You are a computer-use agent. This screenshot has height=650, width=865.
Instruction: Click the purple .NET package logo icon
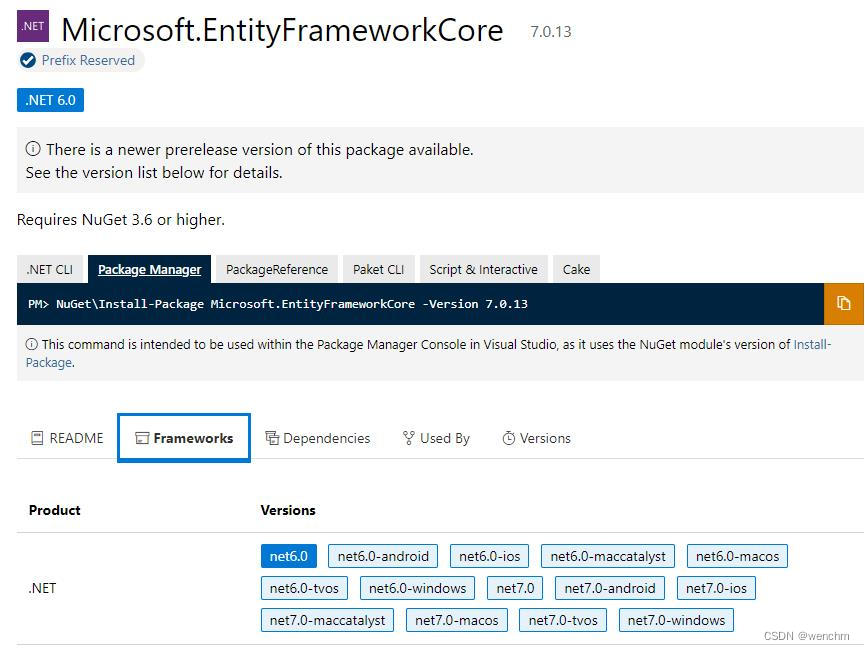[x=33, y=26]
